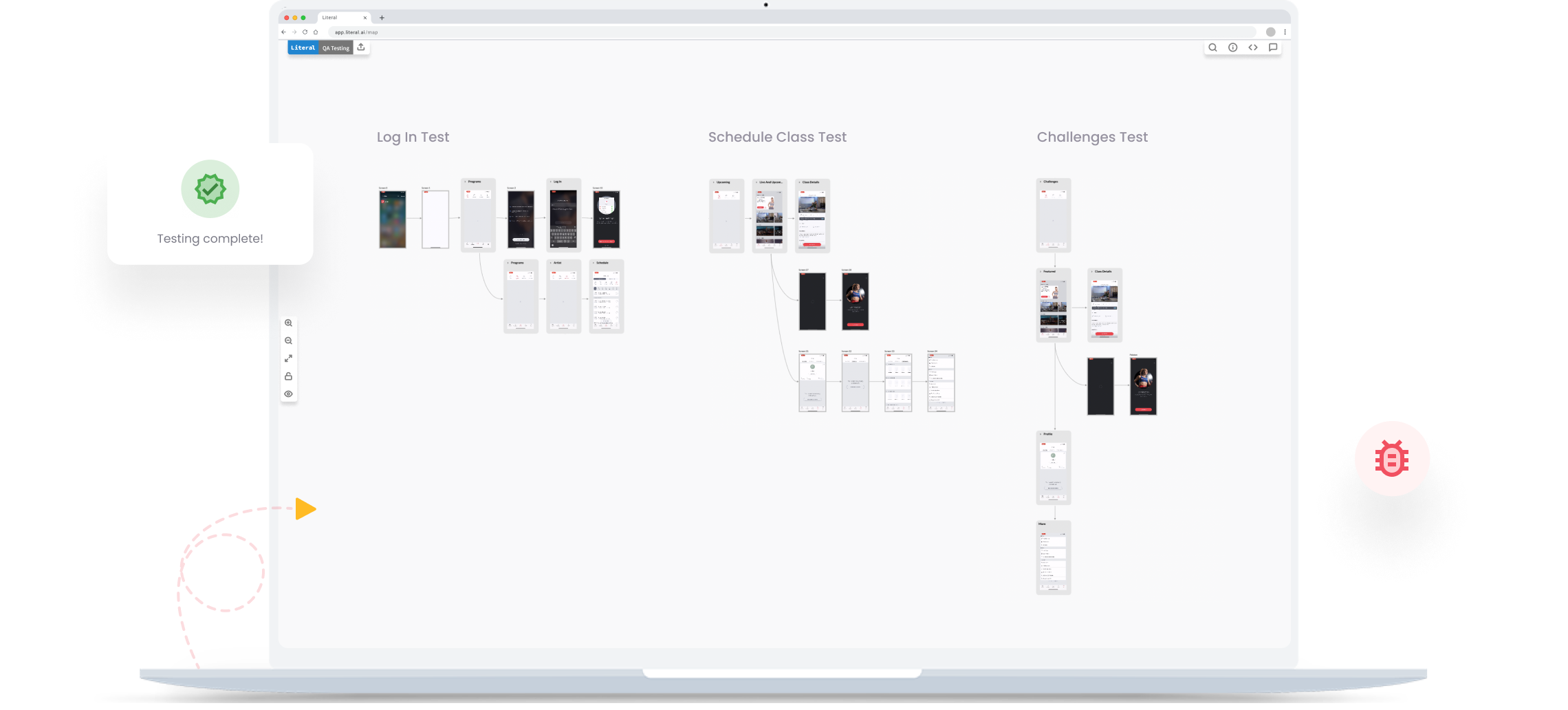Open the comments speech bubble icon
Viewport: 1568px width, 710px height.
coord(1273,47)
